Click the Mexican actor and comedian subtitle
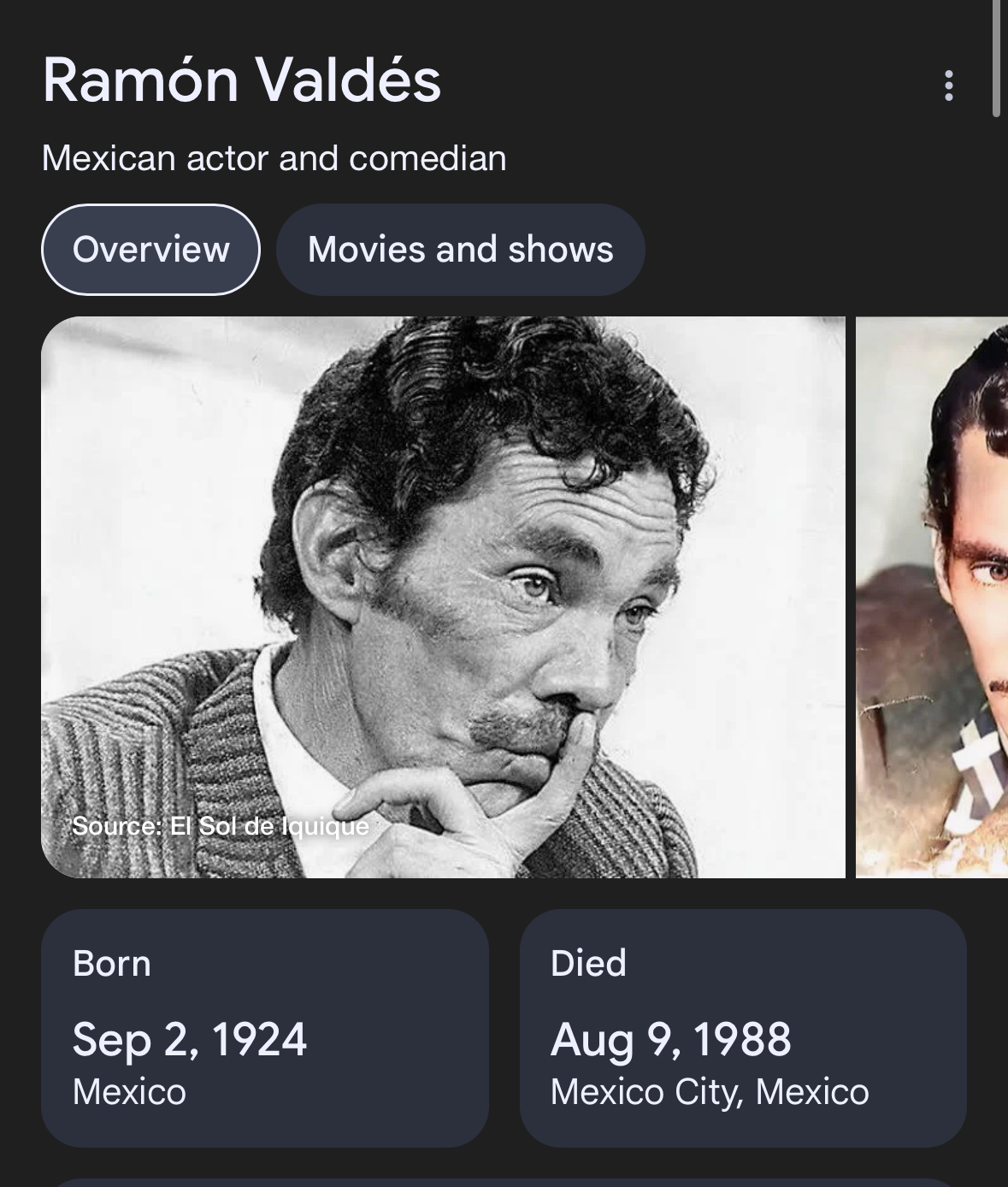The image size is (1008, 1187). coord(274,158)
